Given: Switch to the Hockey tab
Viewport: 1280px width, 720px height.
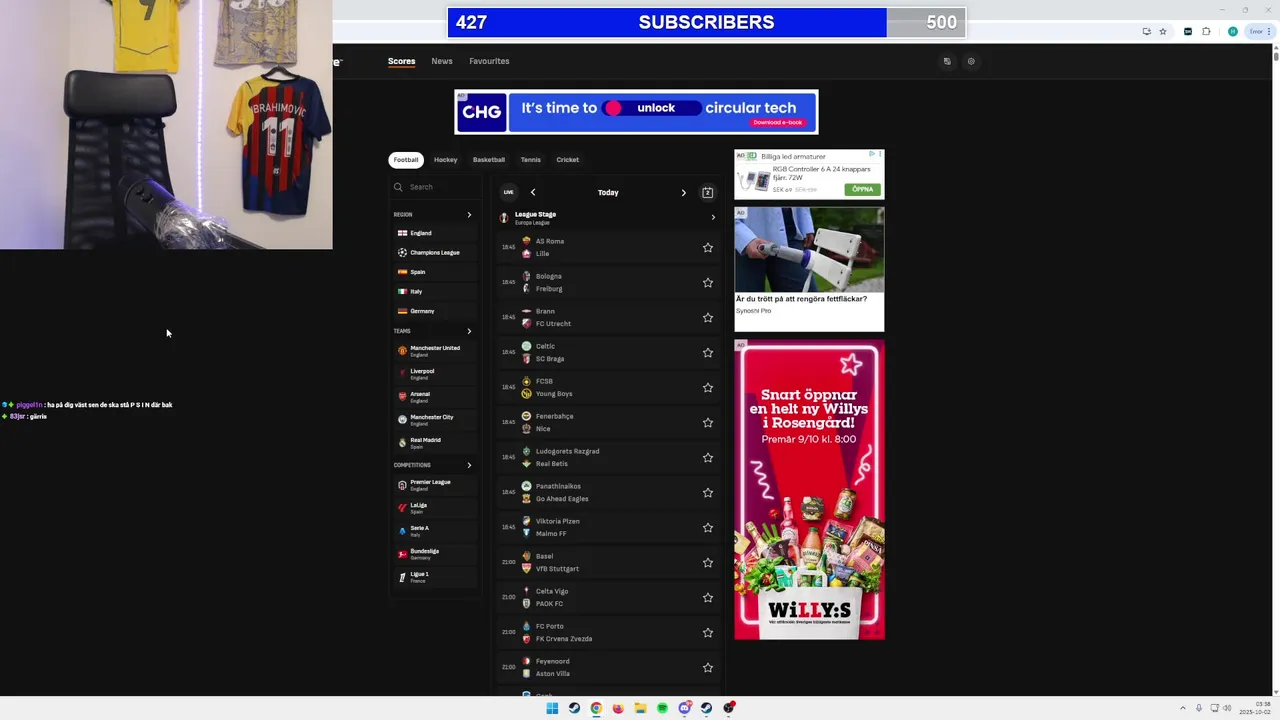Looking at the screenshot, I should (x=445, y=160).
